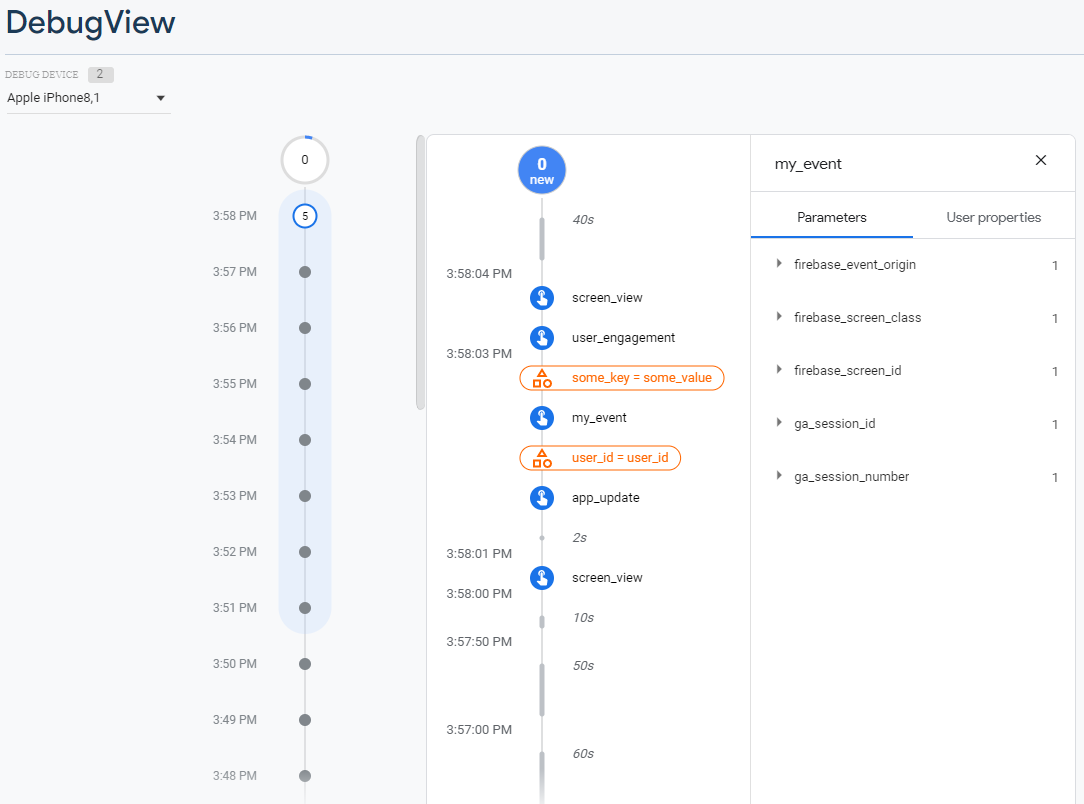This screenshot has width=1084, height=804.
Task: Click the 50s gap label
Action: tap(583, 666)
